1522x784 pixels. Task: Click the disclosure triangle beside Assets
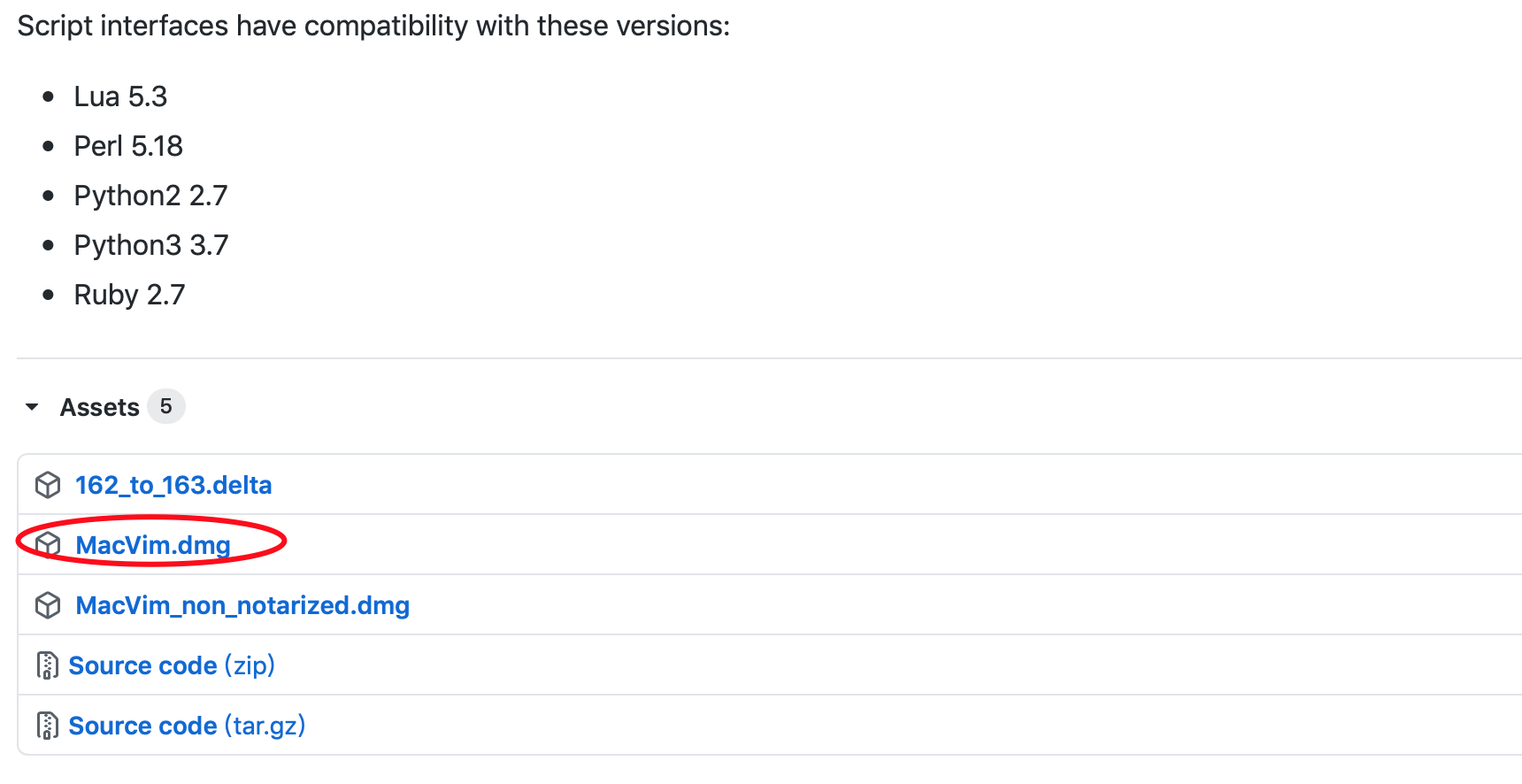coord(32,406)
